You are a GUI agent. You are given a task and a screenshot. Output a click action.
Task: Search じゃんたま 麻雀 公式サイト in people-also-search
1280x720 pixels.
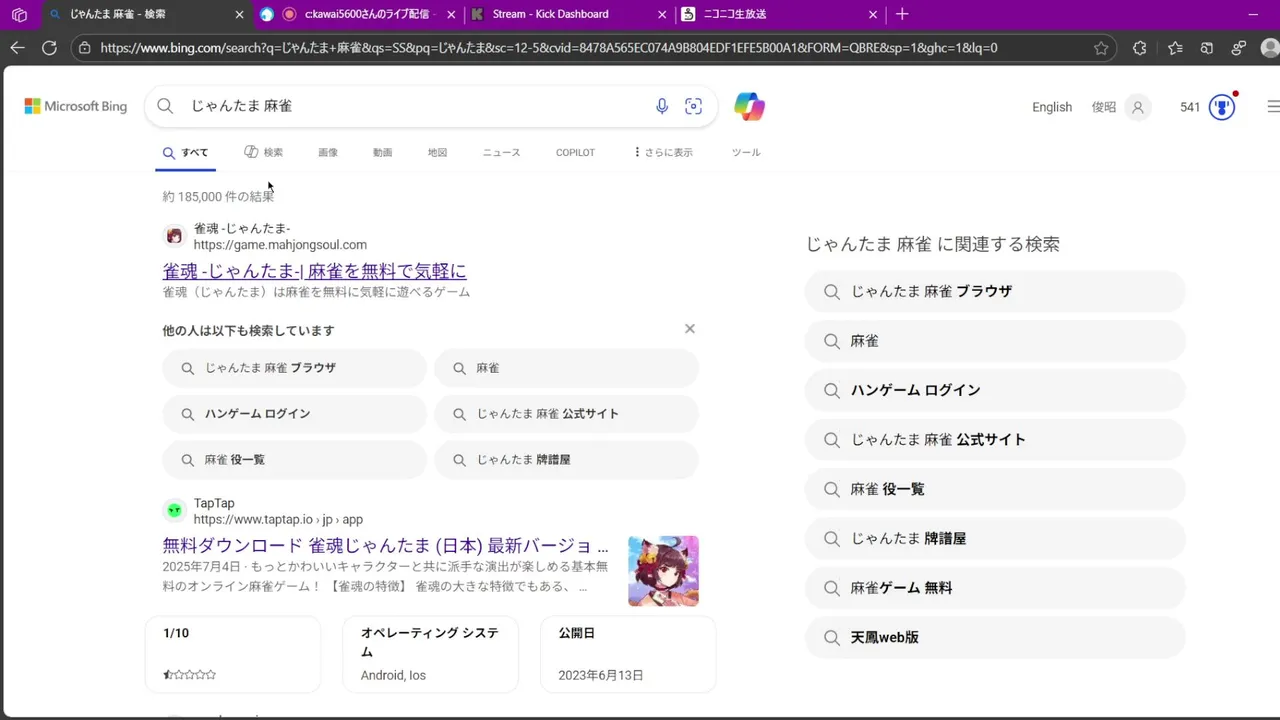(x=566, y=414)
